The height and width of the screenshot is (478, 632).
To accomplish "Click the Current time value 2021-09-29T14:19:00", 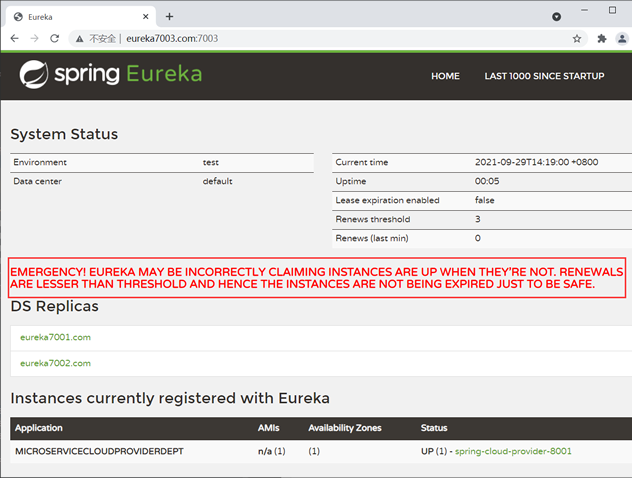I will [536, 162].
